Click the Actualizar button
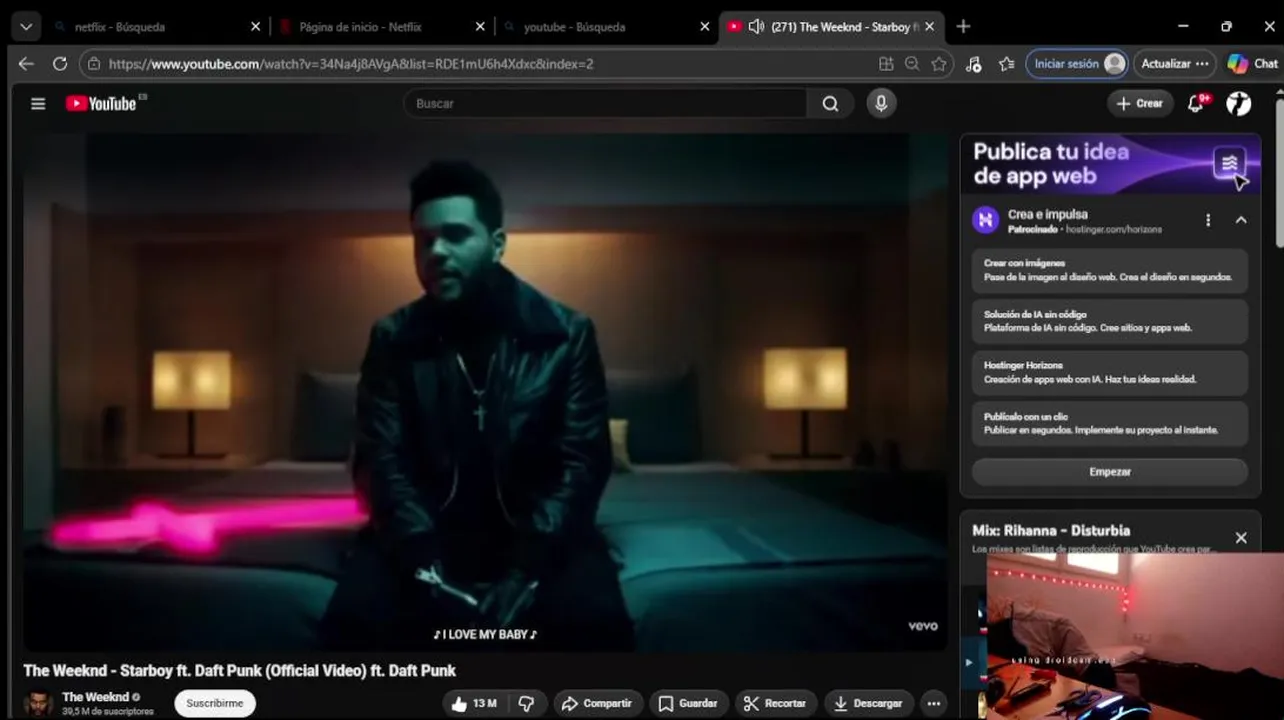1284x720 pixels. click(x=1175, y=63)
